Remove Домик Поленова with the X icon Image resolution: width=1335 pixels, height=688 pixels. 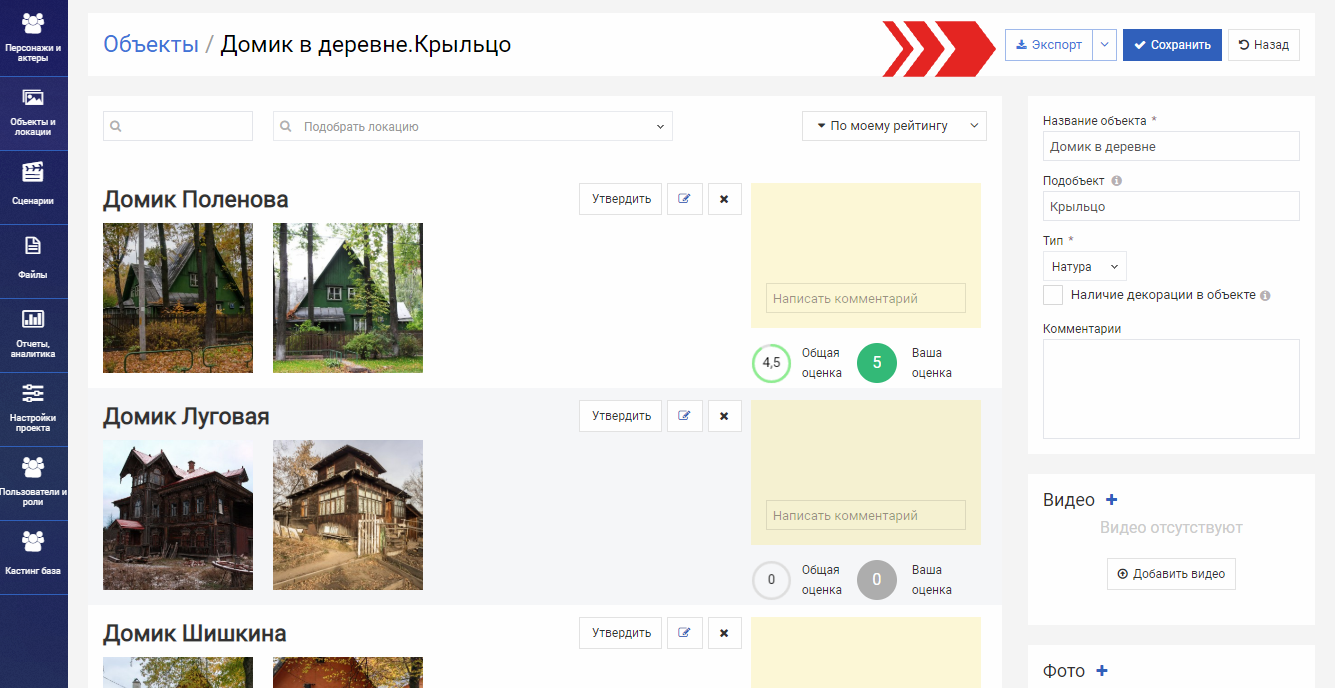point(724,199)
